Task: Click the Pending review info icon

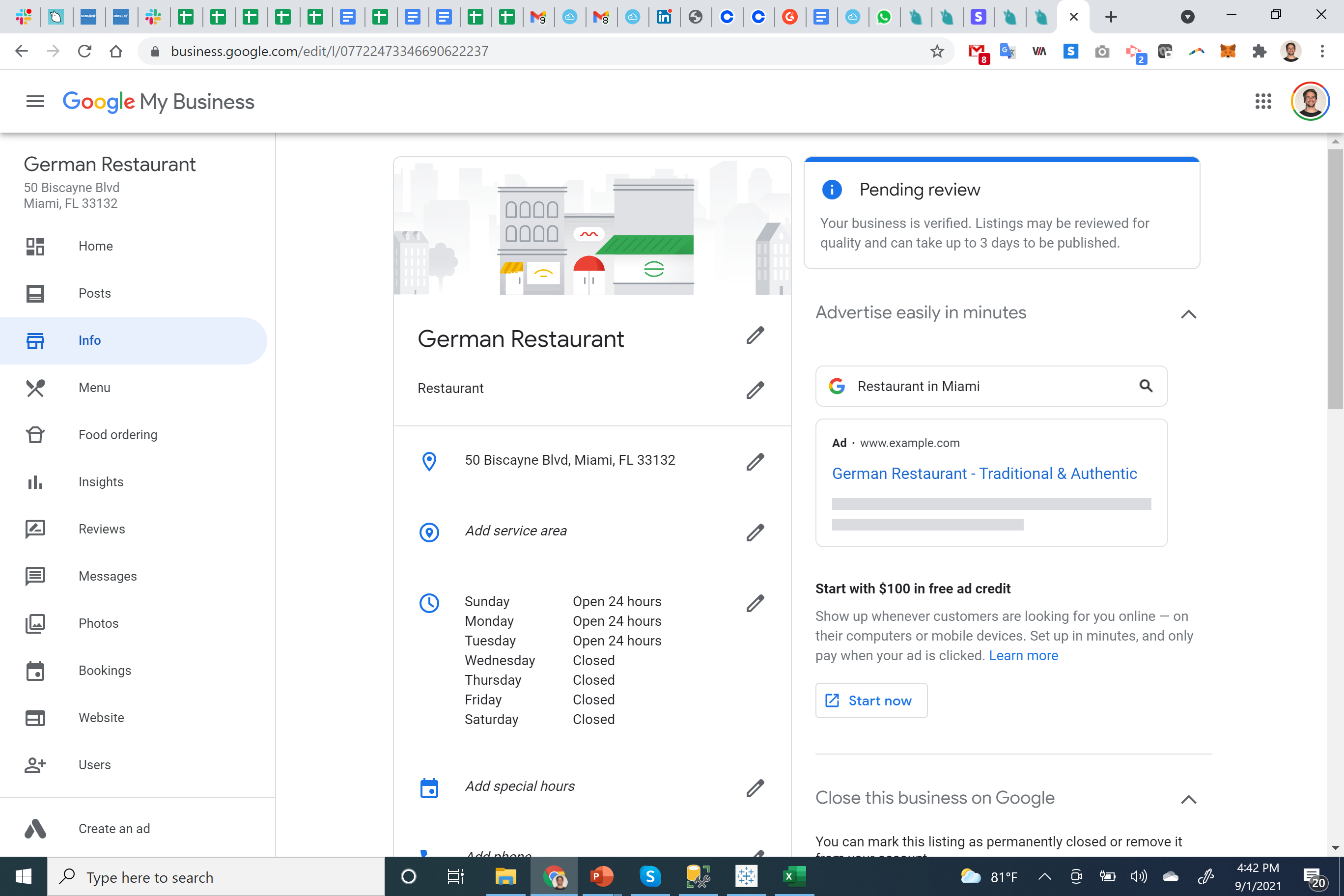Action: (x=832, y=189)
